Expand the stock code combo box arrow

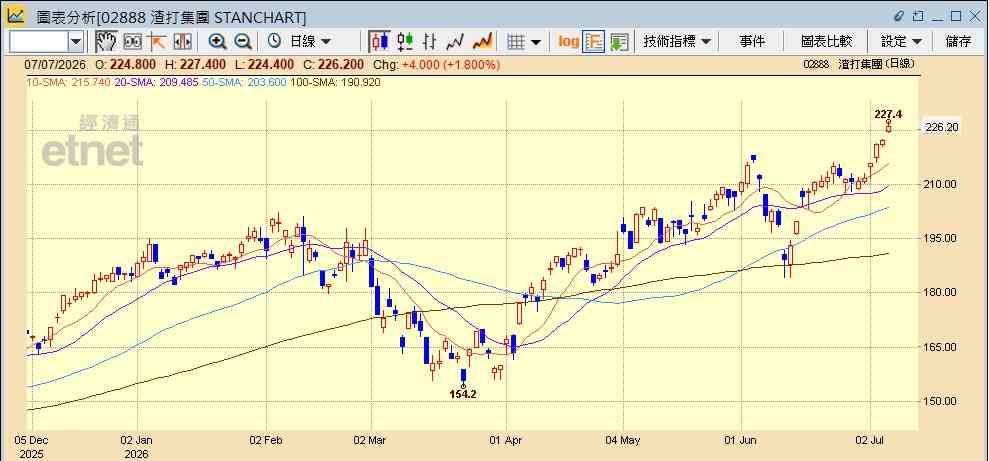tap(76, 42)
